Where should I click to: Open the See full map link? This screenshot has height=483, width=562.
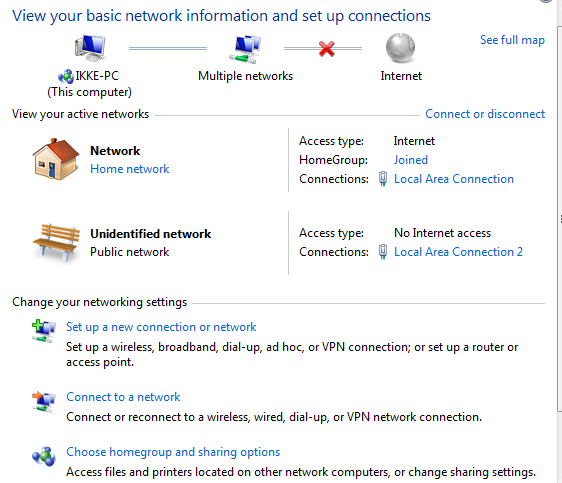tap(512, 40)
